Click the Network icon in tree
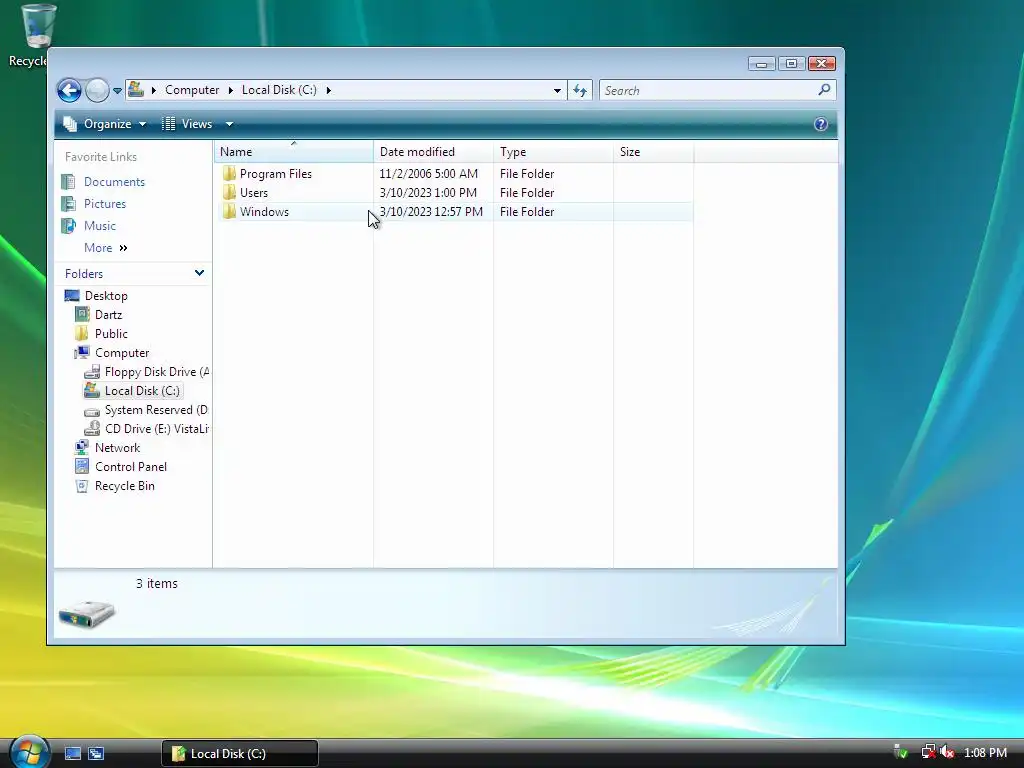The width and height of the screenshot is (1024, 768). tap(82, 448)
